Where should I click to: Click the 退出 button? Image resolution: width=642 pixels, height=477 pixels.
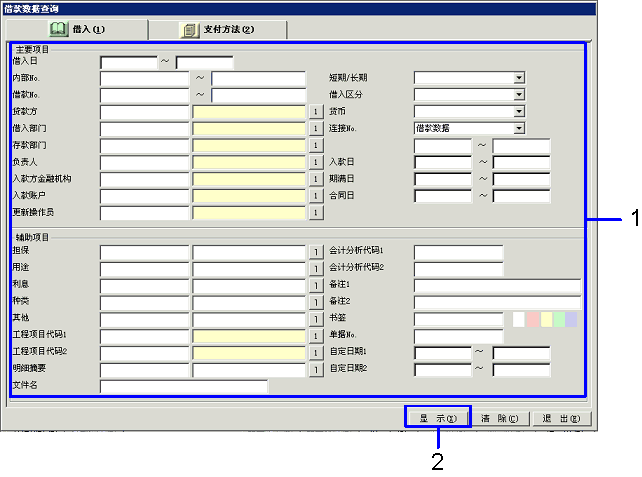coord(562,418)
